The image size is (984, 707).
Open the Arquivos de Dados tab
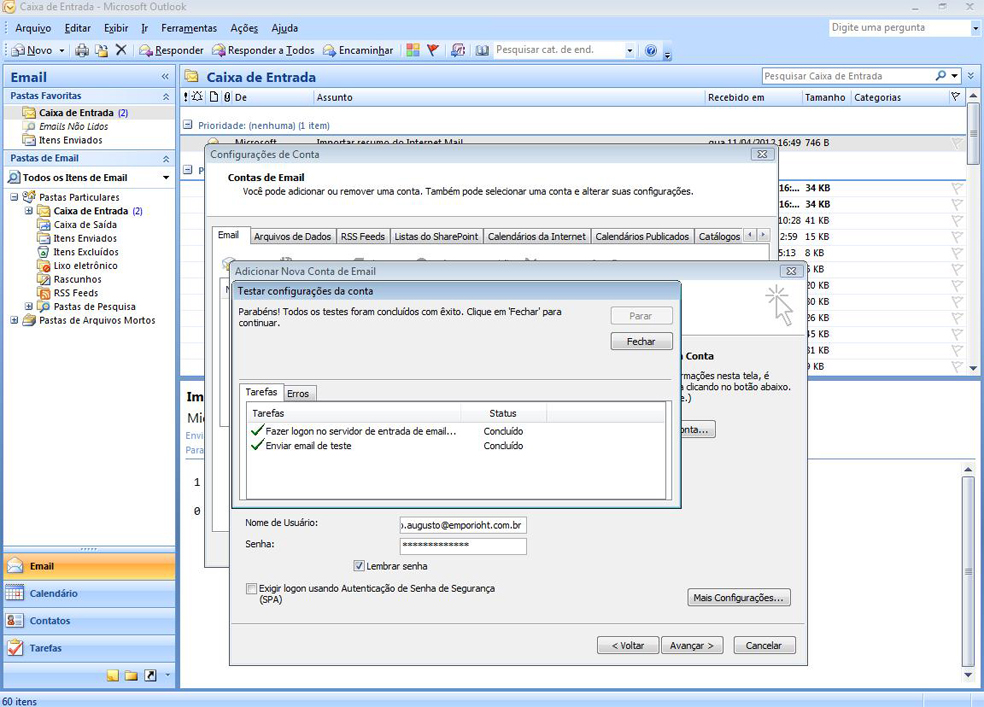click(x=292, y=237)
